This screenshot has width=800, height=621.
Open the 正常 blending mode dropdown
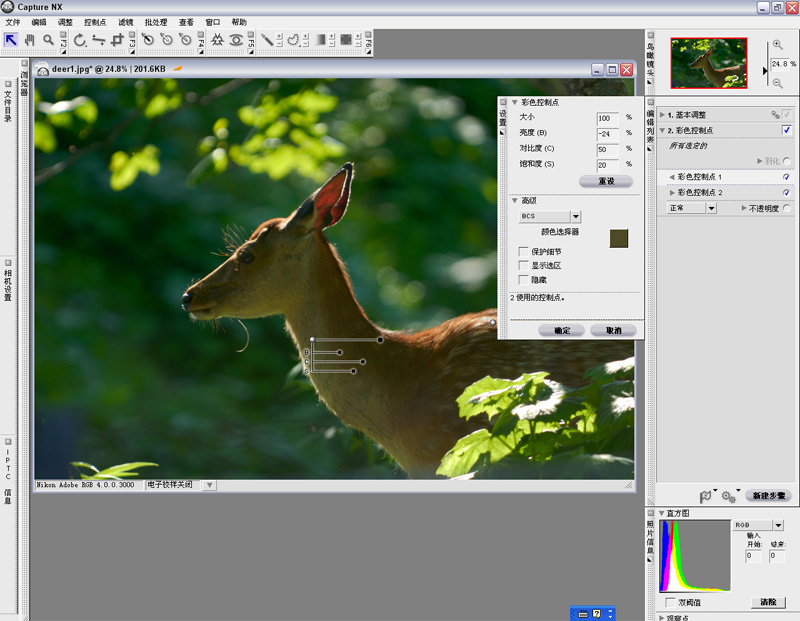tap(711, 208)
